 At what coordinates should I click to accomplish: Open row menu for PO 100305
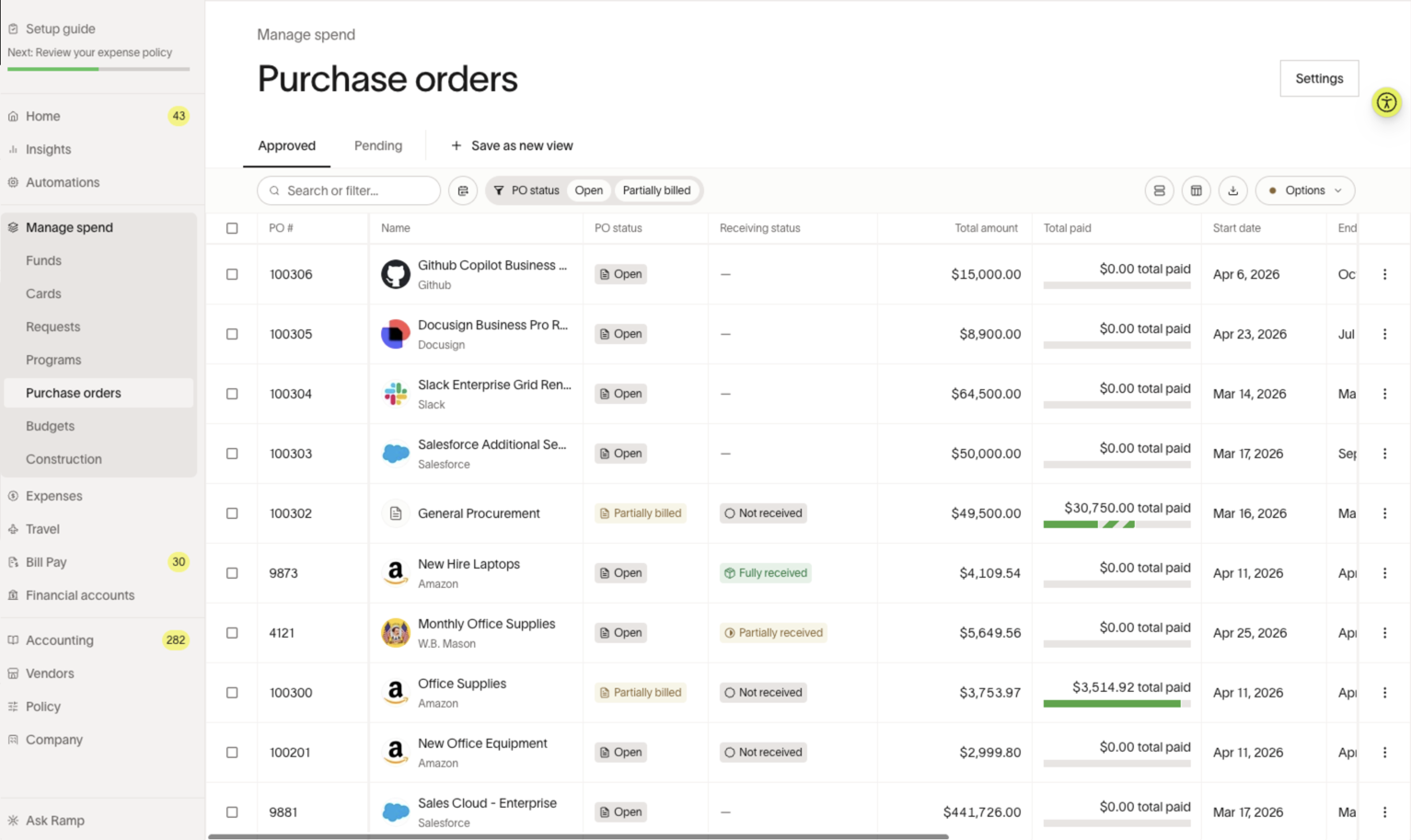point(1384,334)
